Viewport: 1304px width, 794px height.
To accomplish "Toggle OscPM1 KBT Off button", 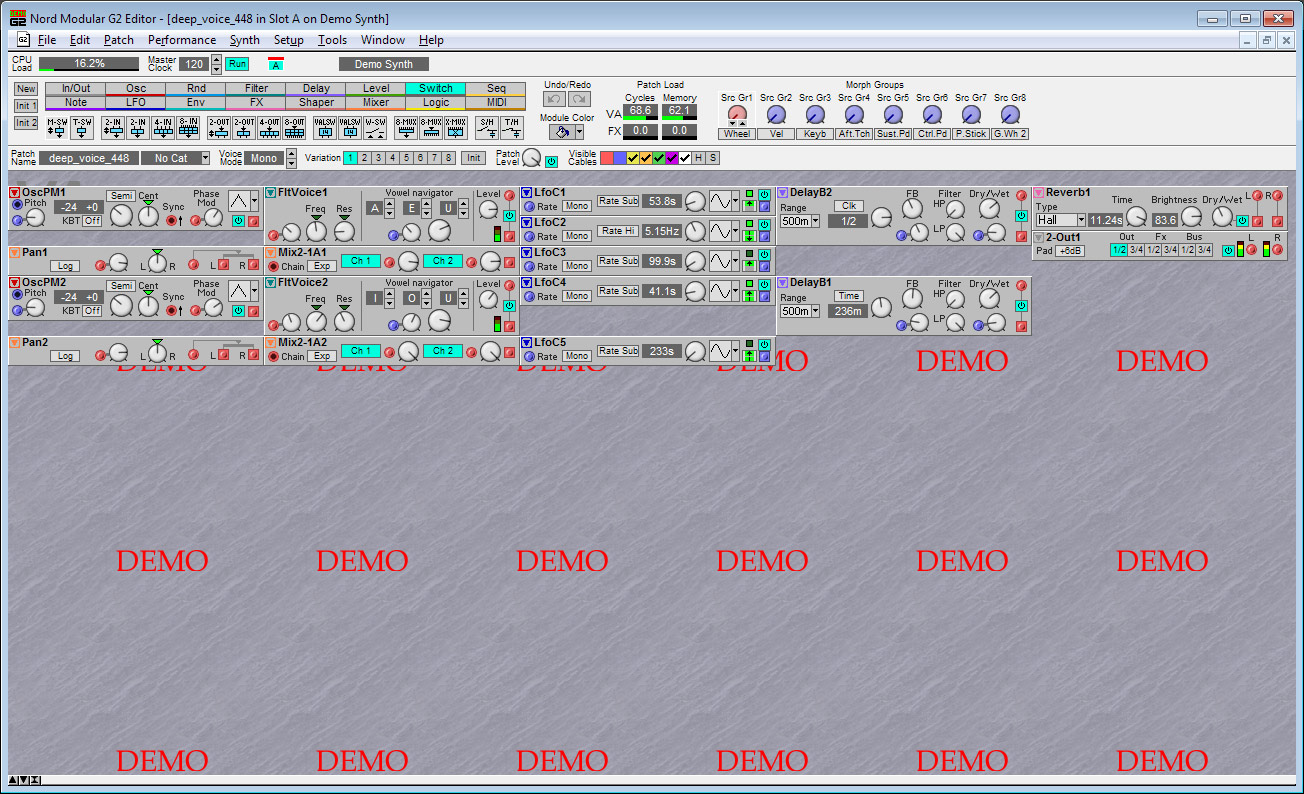I will tap(92, 220).
